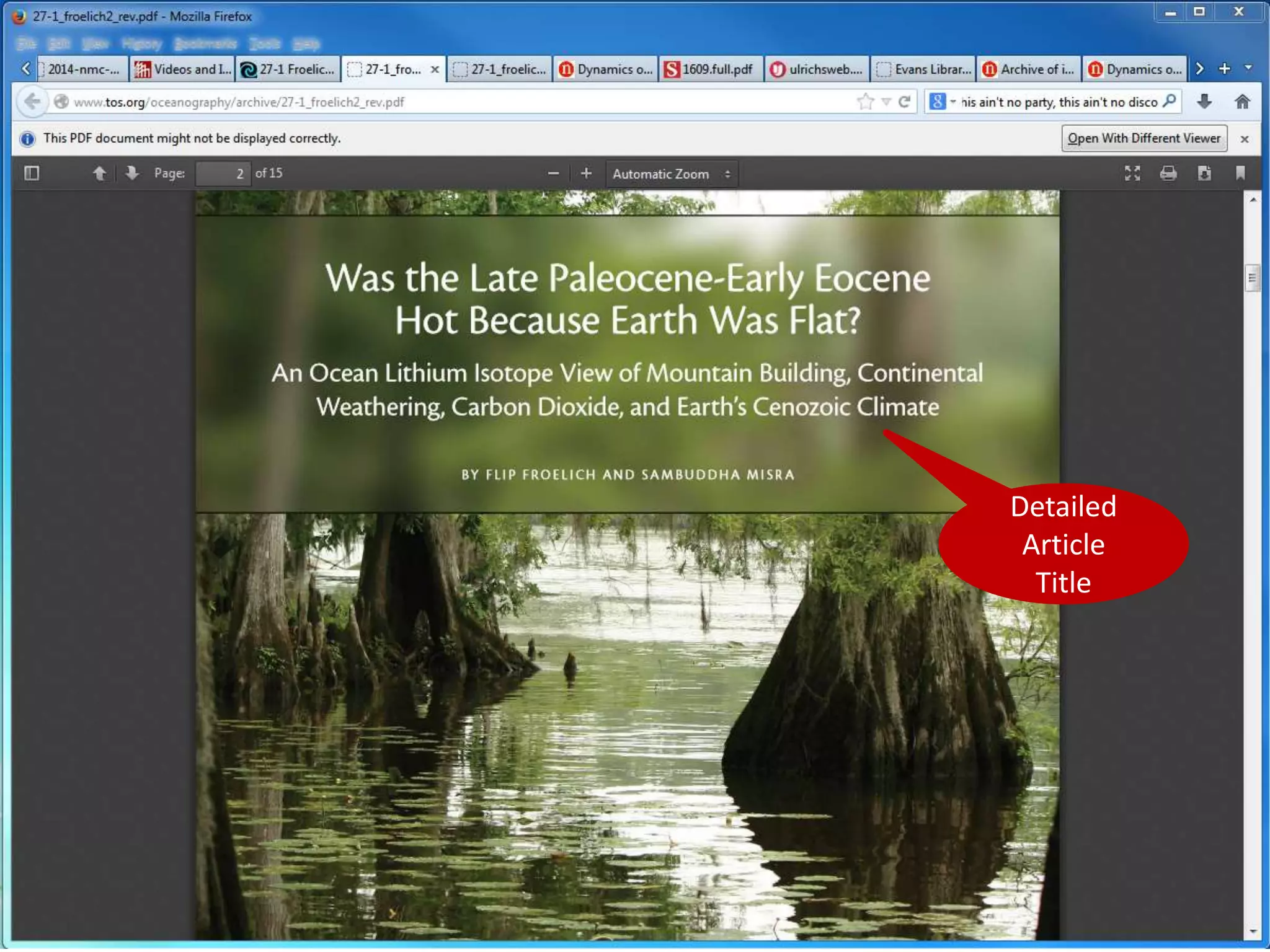Zoom out with the minus button

point(553,174)
